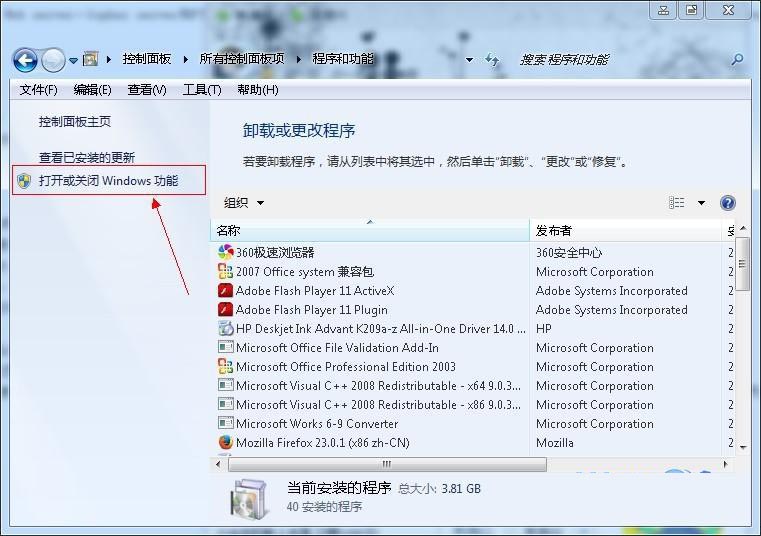Click the Mozilla publisher cell
761x536 pixels.
555,443
